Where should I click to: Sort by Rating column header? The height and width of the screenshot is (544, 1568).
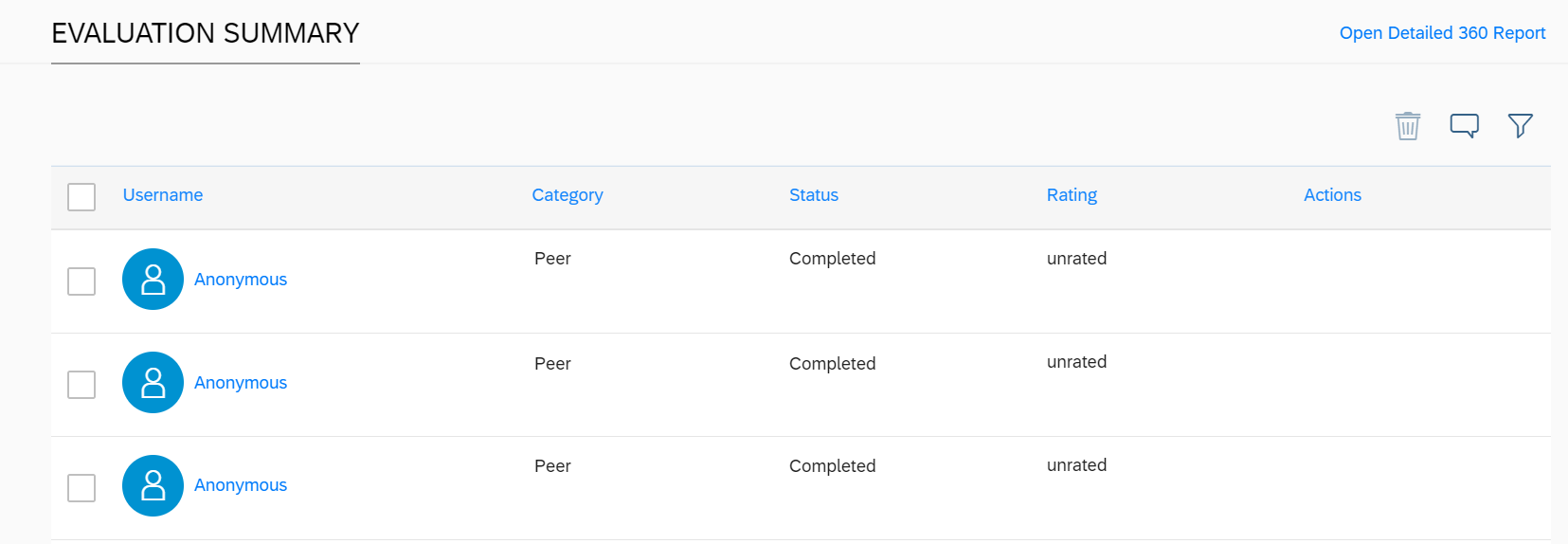point(1072,195)
